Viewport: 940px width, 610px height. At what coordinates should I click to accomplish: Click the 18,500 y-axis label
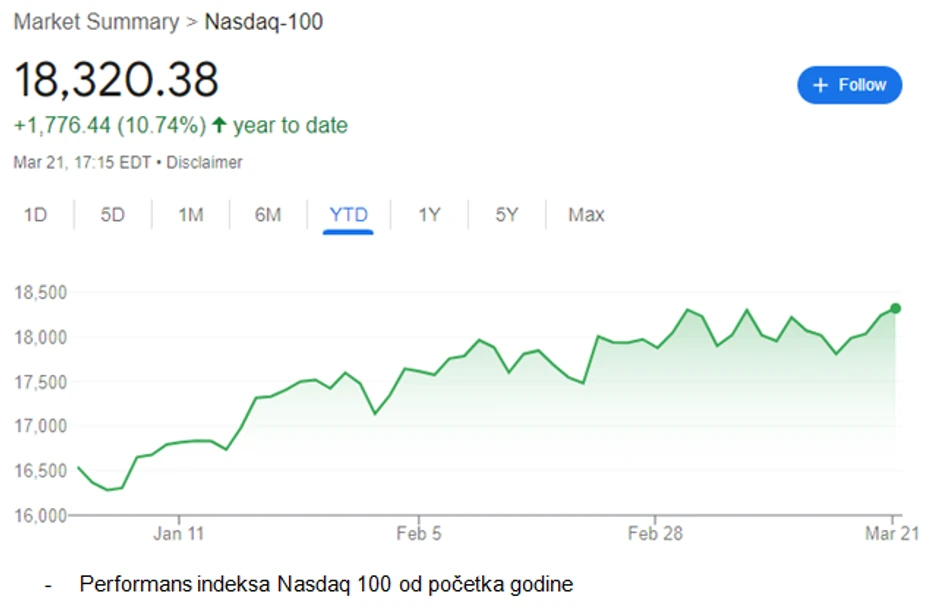pos(40,293)
